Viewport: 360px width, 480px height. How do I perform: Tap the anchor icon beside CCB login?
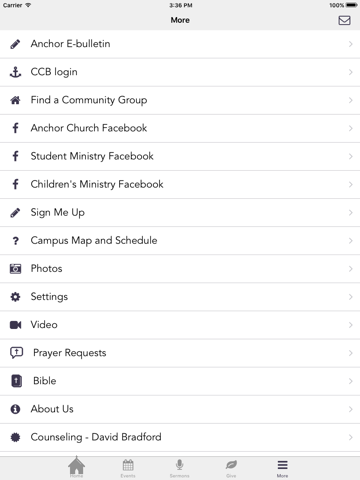(15, 72)
